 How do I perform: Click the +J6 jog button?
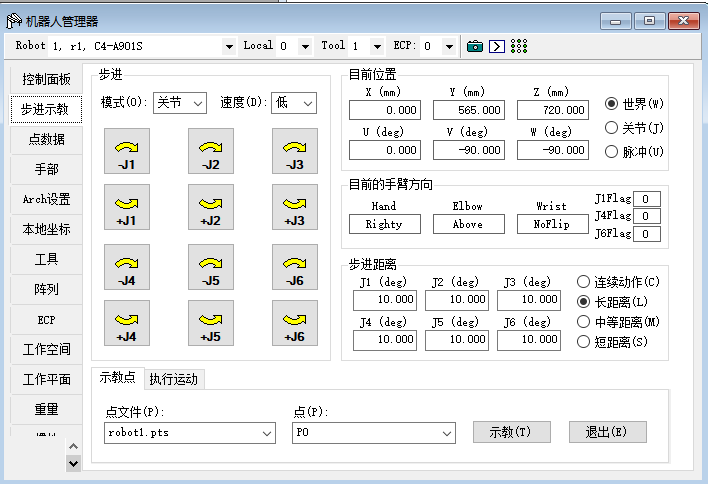[x=295, y=323]
